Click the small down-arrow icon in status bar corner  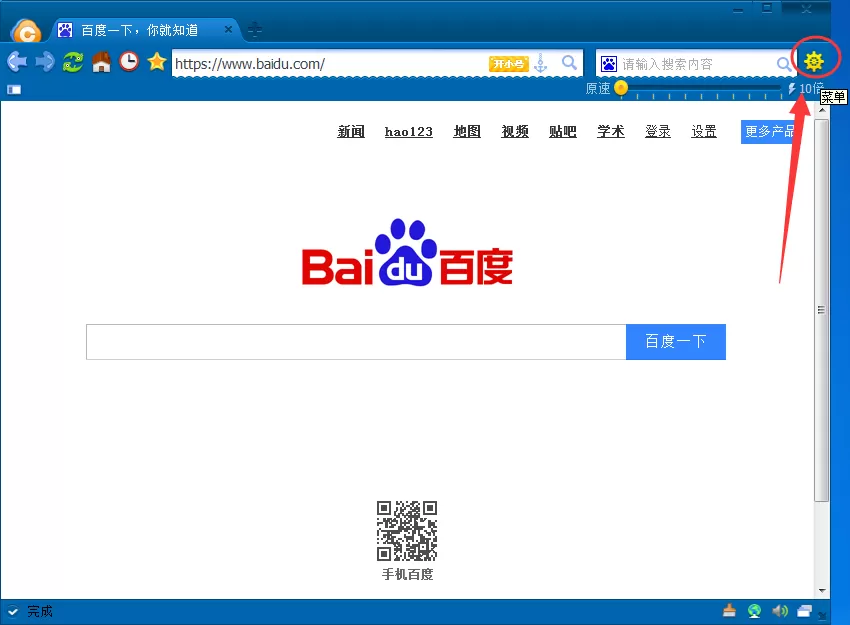822,615
